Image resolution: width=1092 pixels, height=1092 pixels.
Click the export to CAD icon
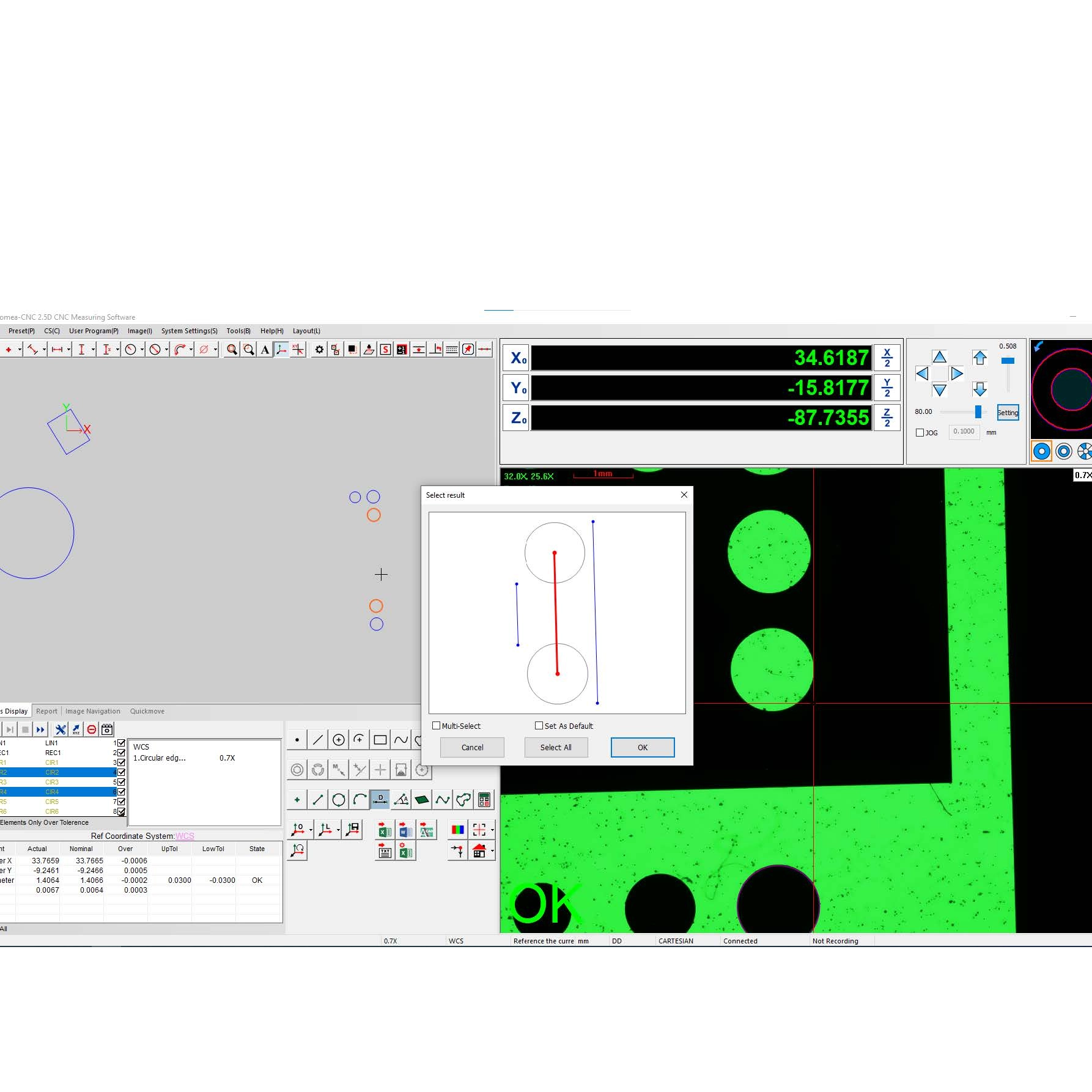[x=426, y=830]
